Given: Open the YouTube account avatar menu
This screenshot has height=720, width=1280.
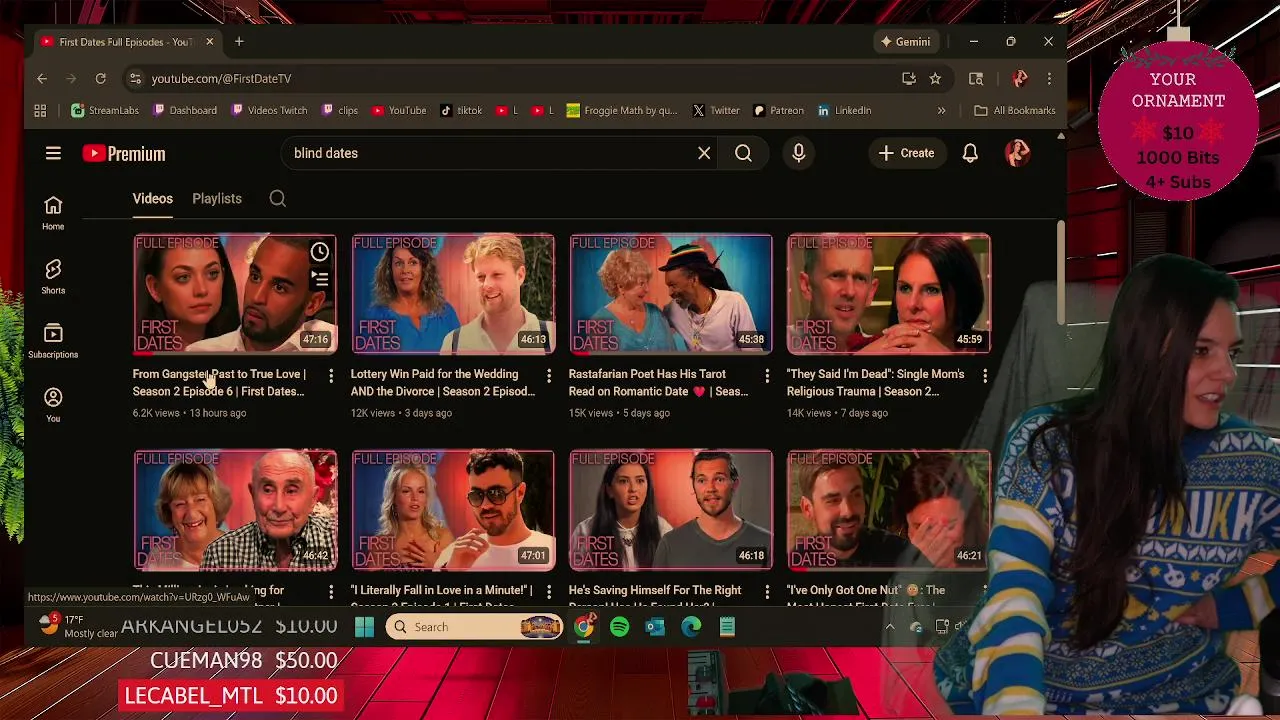Looking at the screenshot, I should 1017,153.
